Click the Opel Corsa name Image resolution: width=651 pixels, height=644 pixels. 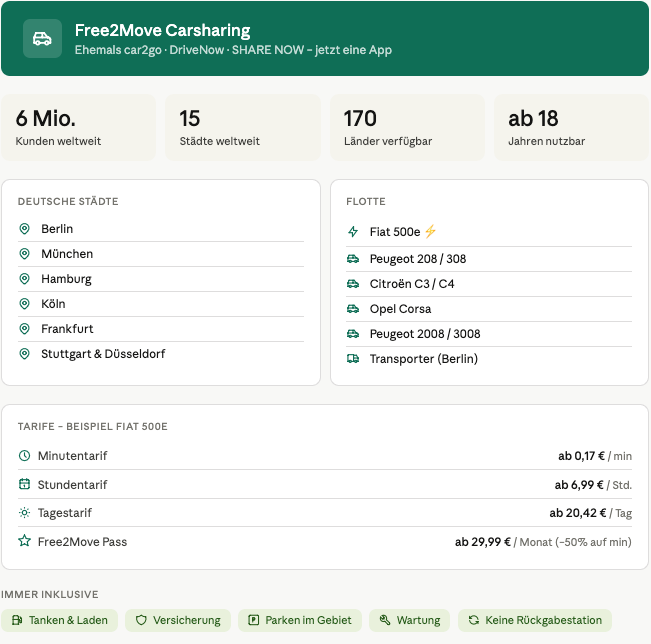400,309
